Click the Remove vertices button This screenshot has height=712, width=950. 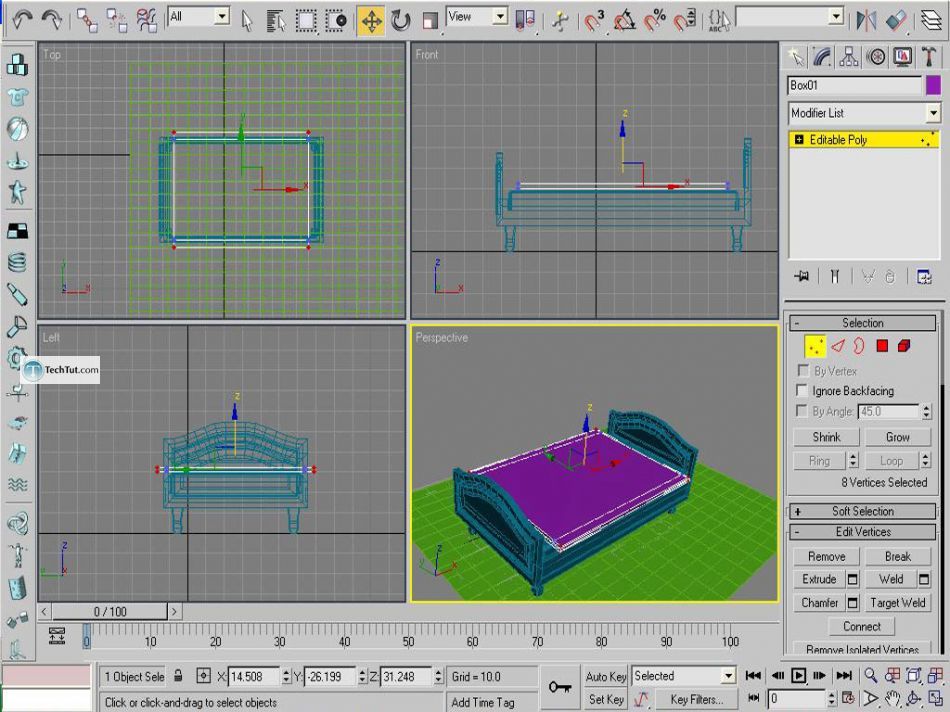click(x=826, y=556)
